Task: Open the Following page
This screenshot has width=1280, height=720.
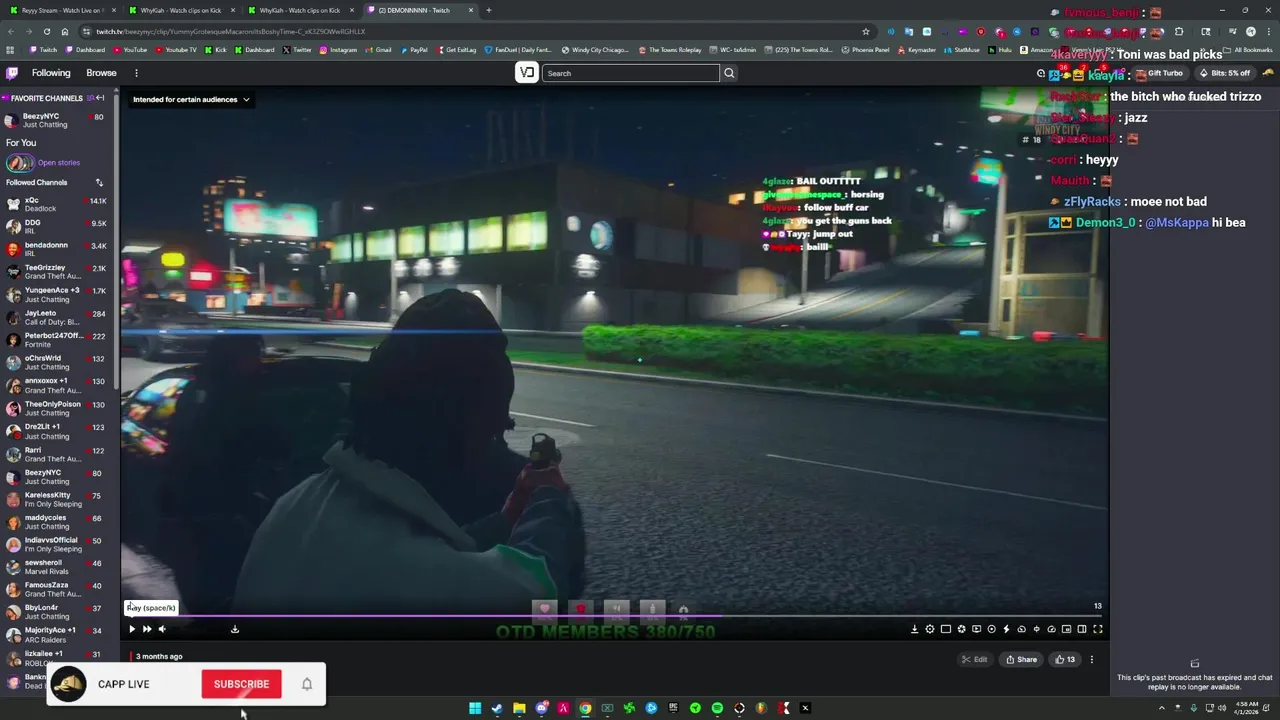Action: (51, 73)
